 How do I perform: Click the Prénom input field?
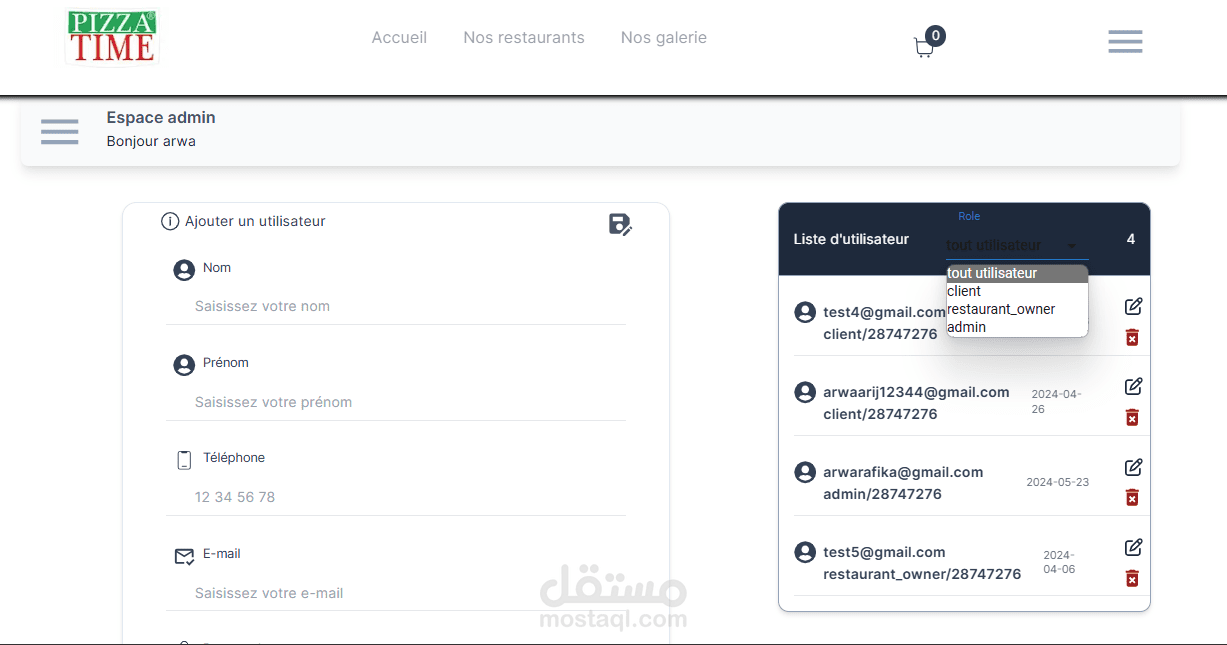point(396,402)
